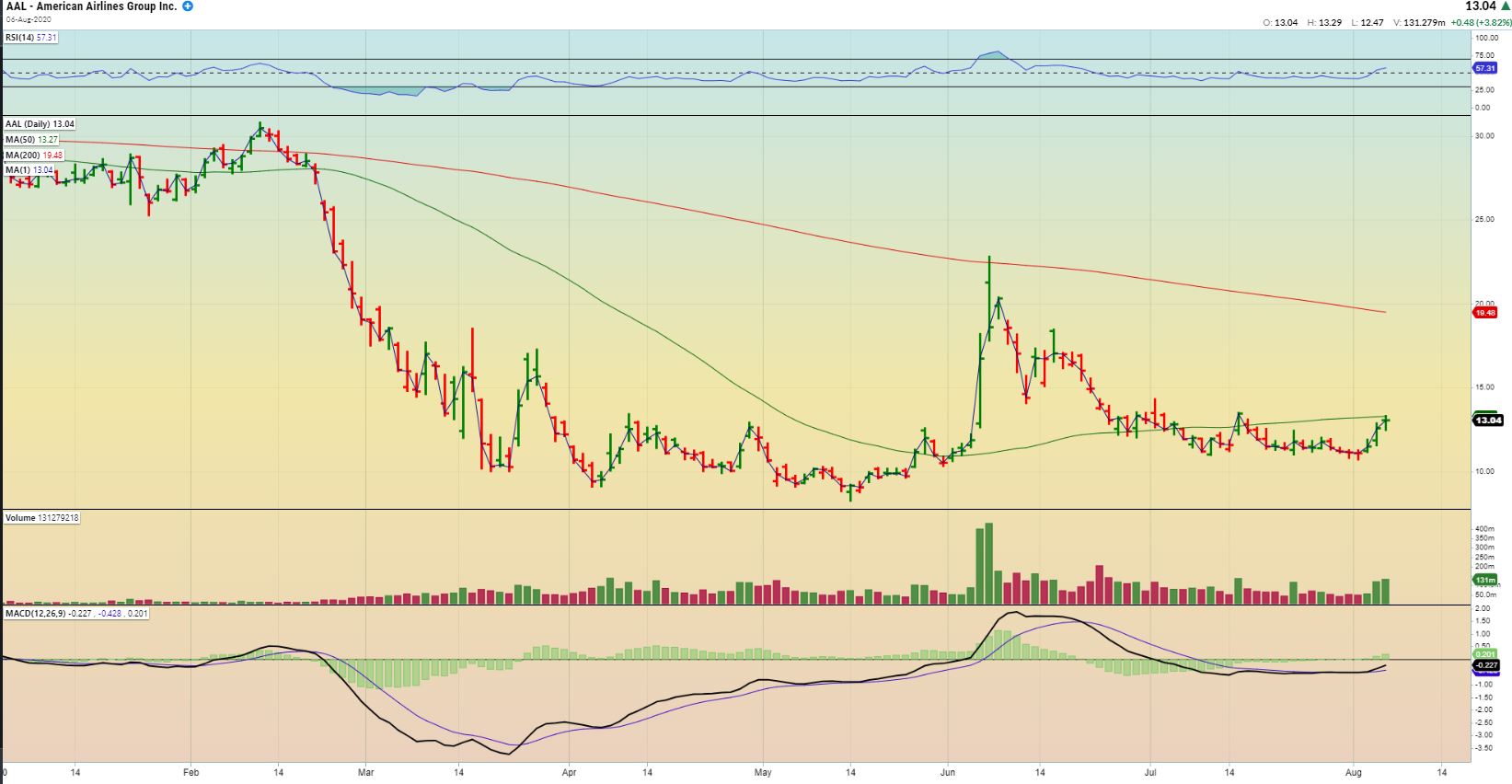Click the MA(1) indicator label
This screenshot has height=784, width=1512.
click(x=29, y=170)
